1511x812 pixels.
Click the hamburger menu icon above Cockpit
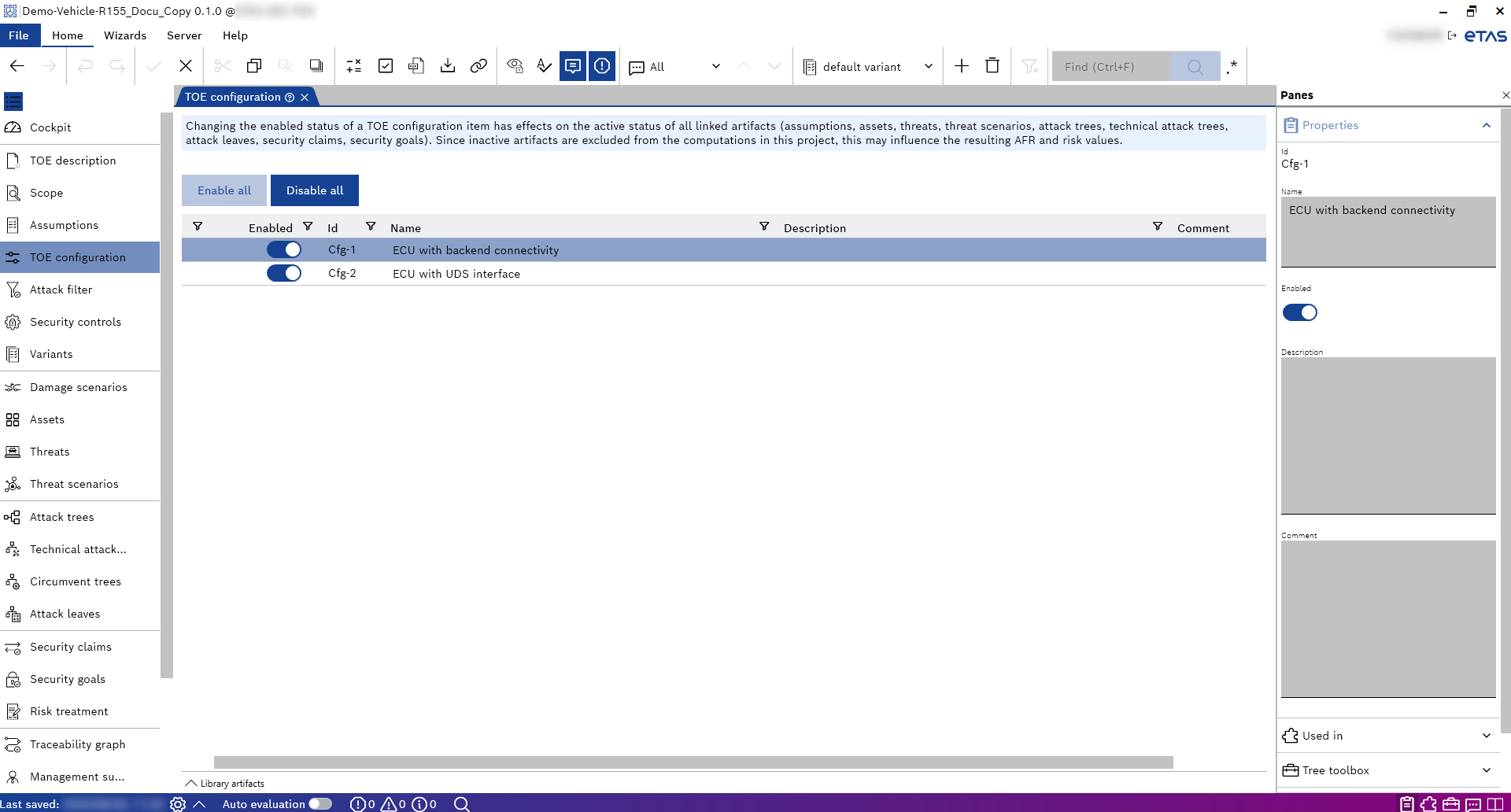[13, 101]
